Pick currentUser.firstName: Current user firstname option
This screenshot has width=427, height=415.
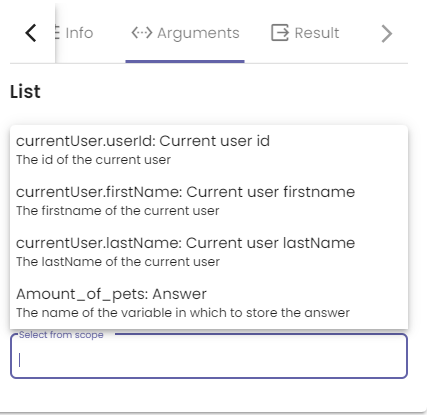(209, 201)
